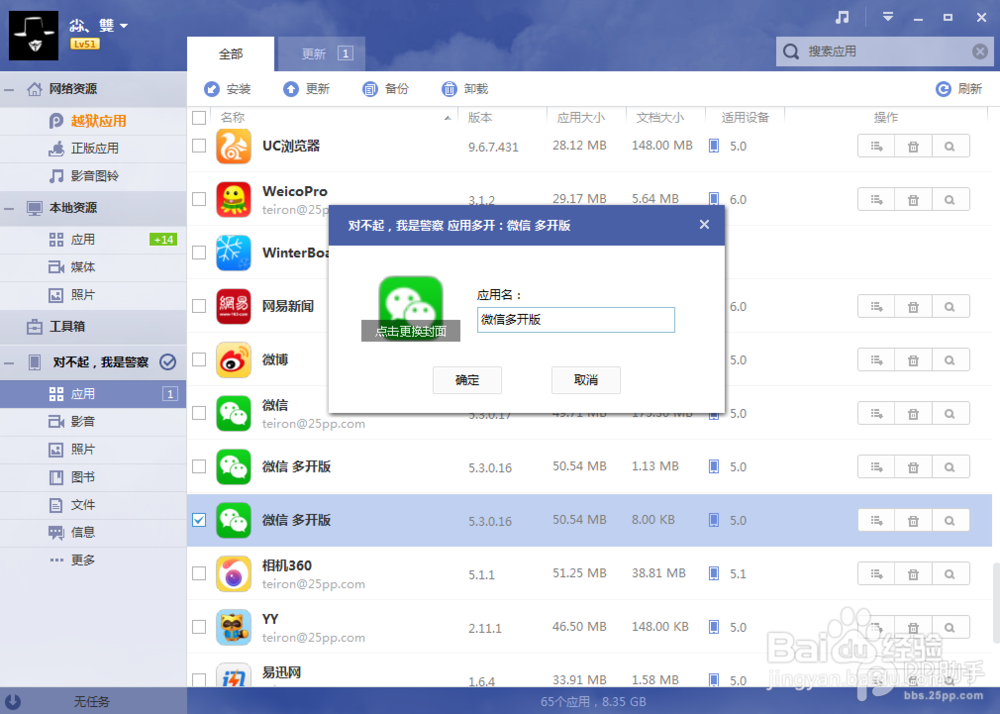1000x714 pixels.
Task: Click the 安装 install toolbar icon
Action: coord(212,89)
